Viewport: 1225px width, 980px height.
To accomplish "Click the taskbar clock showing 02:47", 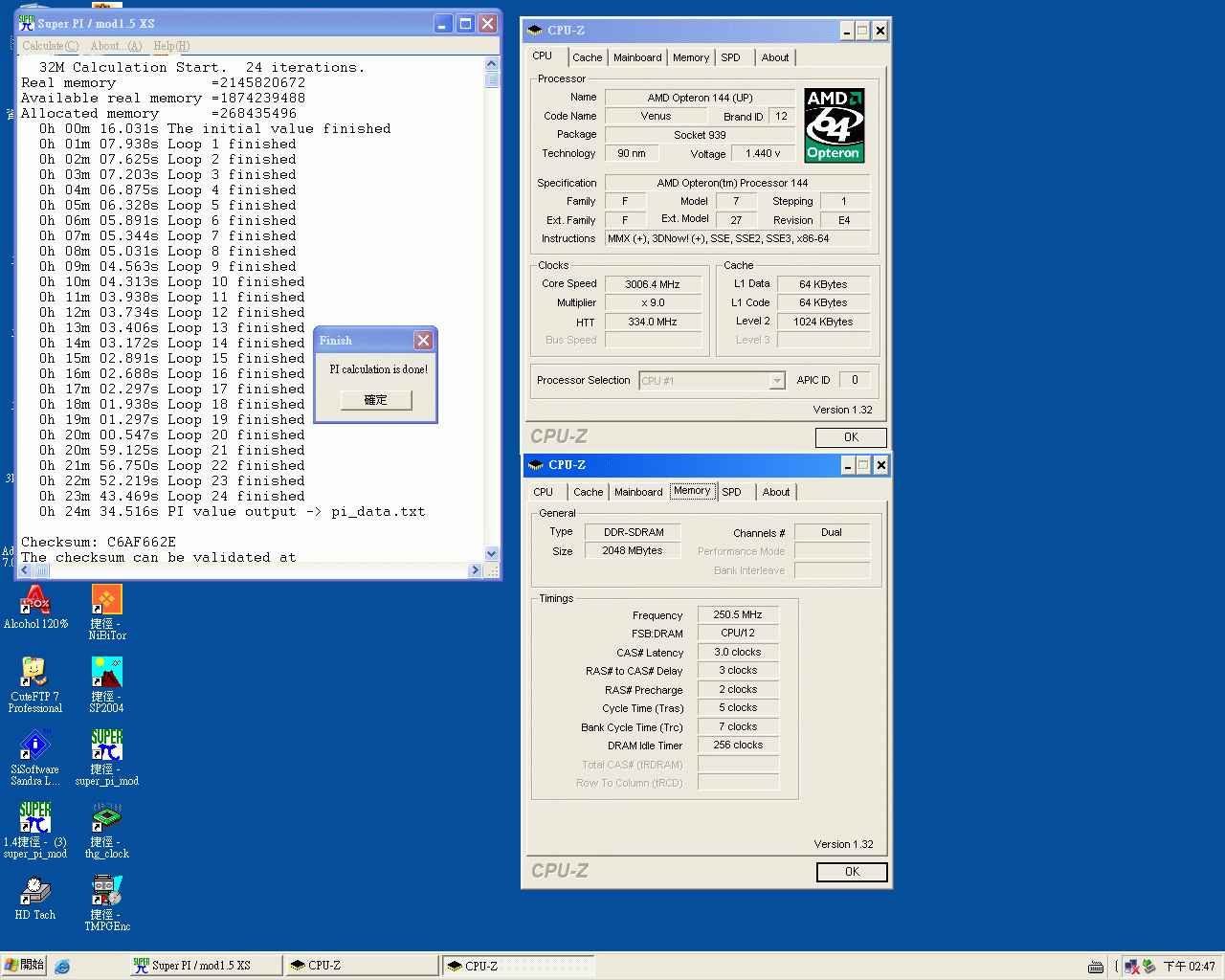I will 1189,967.
